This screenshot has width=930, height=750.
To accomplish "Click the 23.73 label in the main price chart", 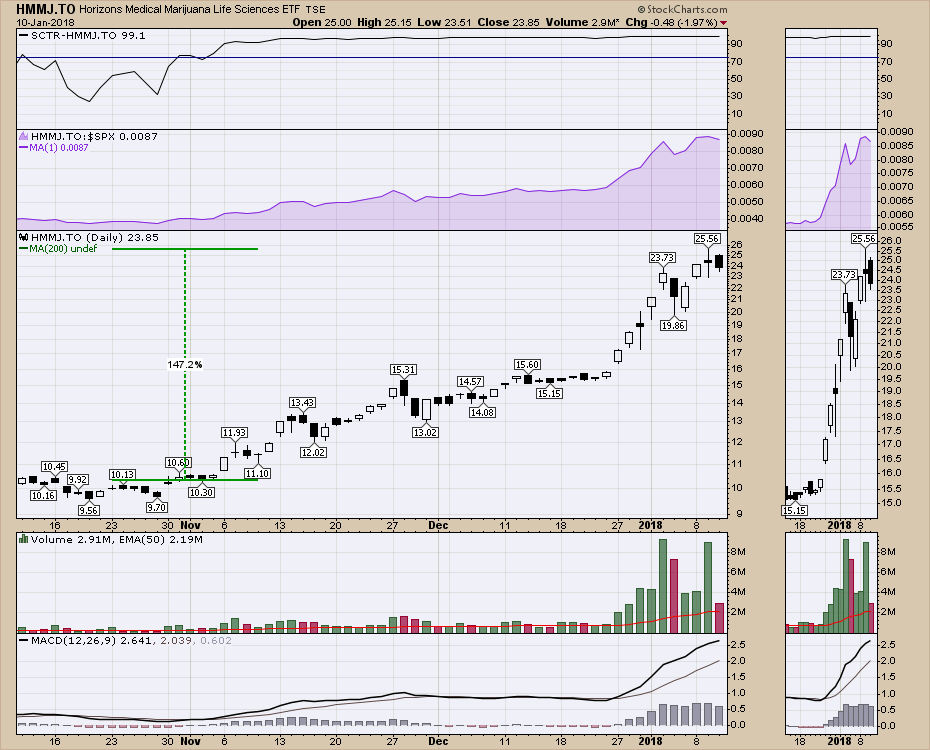I will point(662,258).
